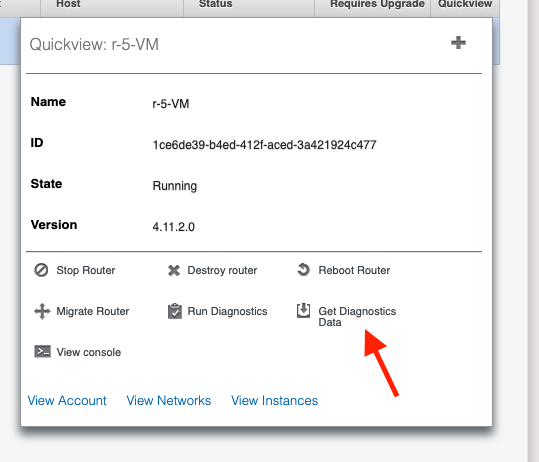The height and width of the screenshot is (462, 539).
Task: Click the Requires Upgrade column header
Action: click(x=377, y=4)
